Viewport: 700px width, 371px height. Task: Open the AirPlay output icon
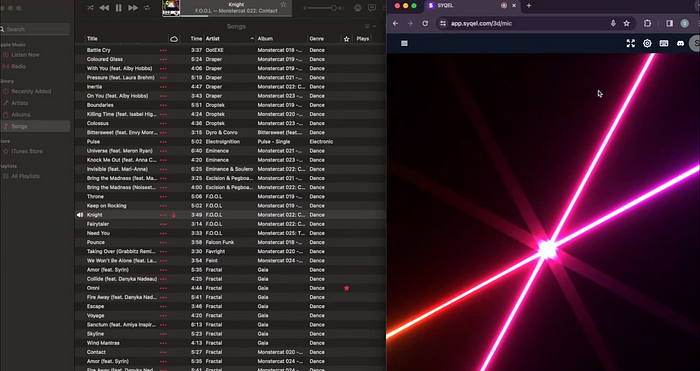(x=358, y=8)
